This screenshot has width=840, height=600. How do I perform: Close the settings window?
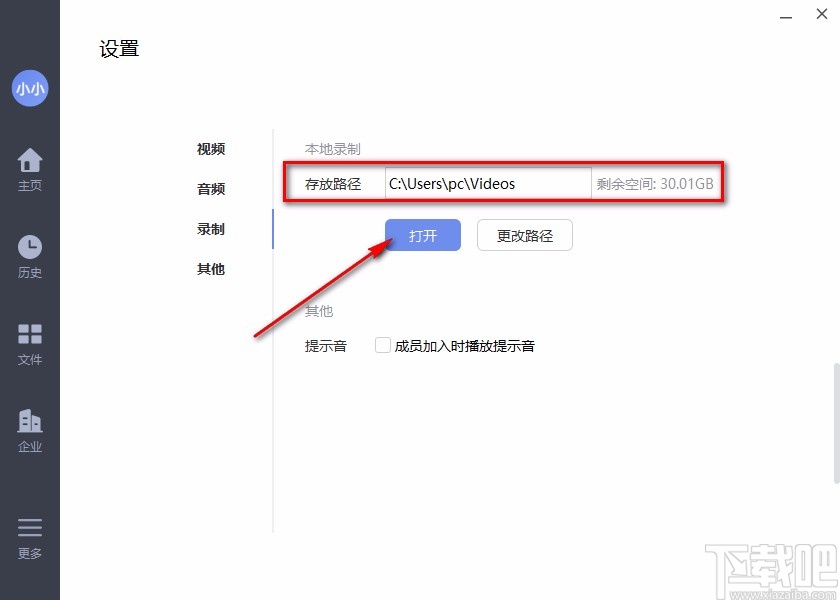click(821, 14)
